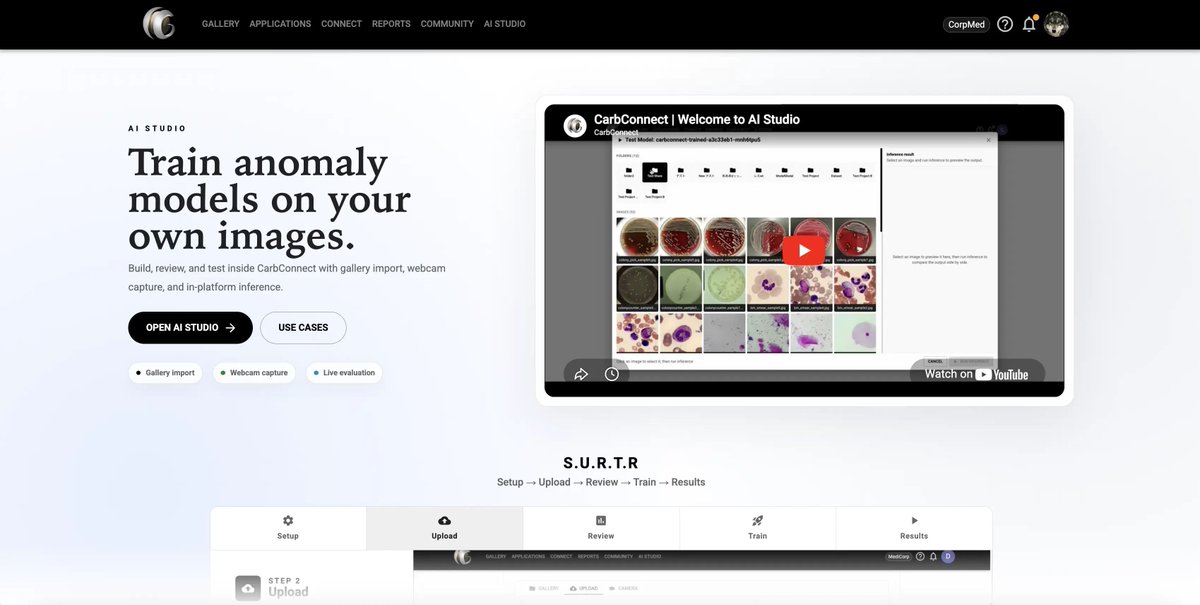Switch to the Results step tab

(914, 528)
